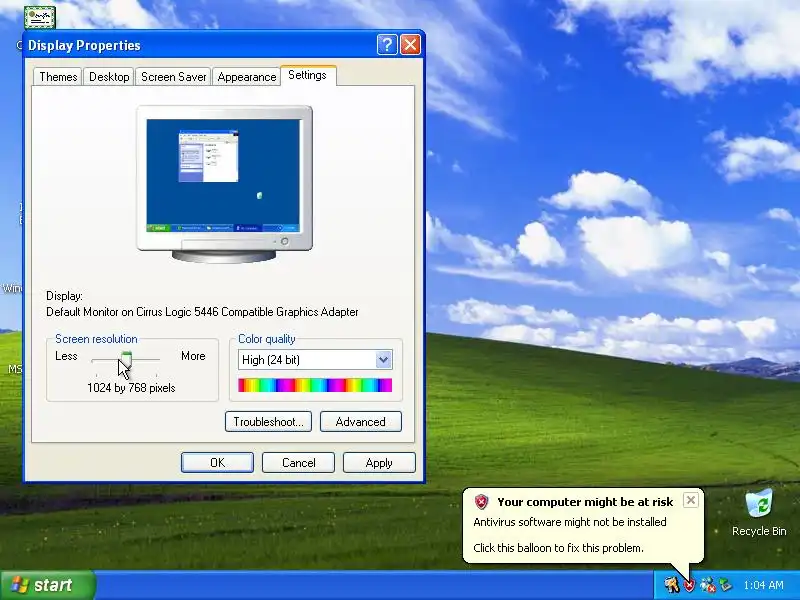Viewport: 800px width, 600px height.
Task: Click the Safely Remove Hardware tray icon
Action: point(725,585)
